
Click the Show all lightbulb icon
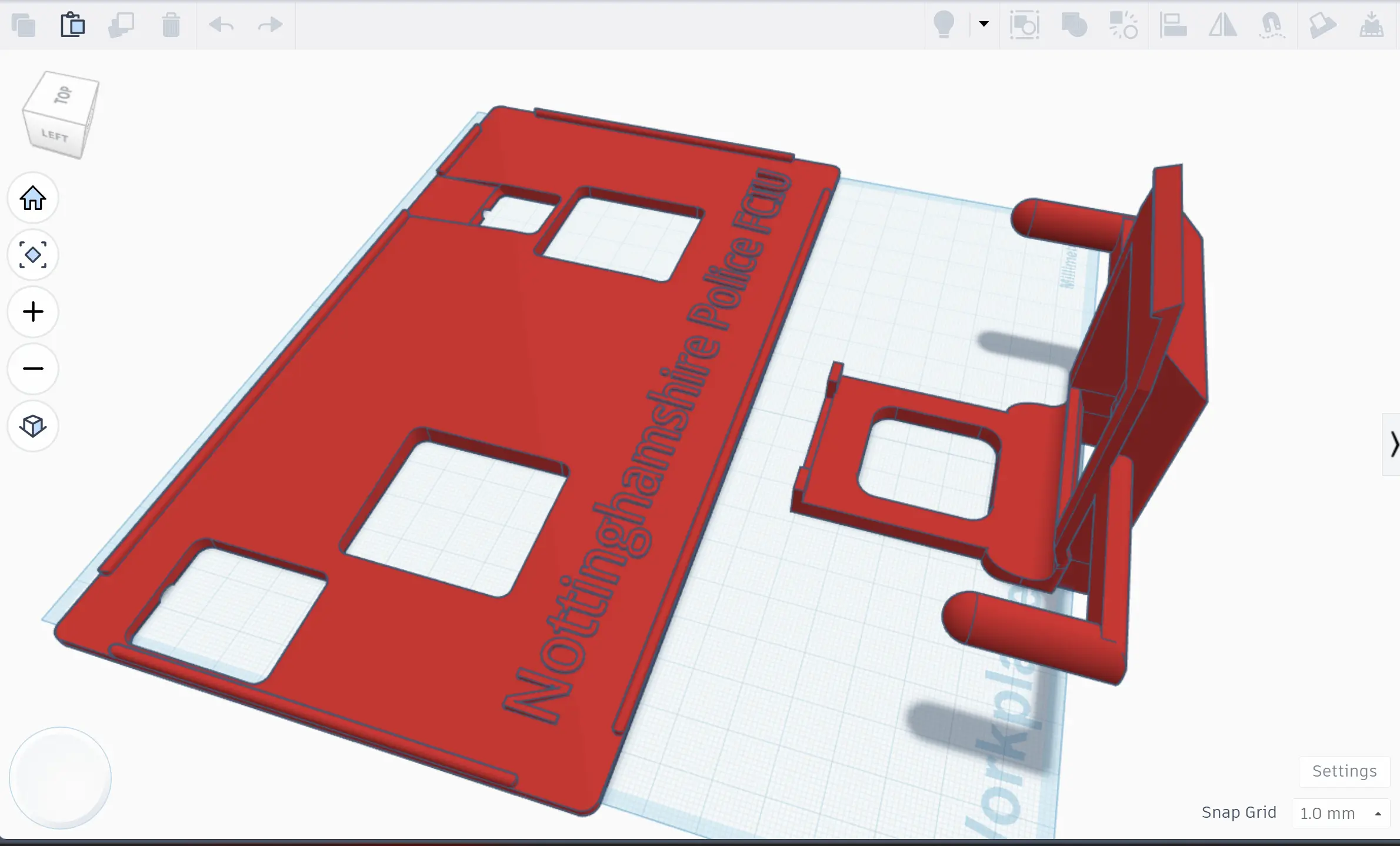(944, 25)
